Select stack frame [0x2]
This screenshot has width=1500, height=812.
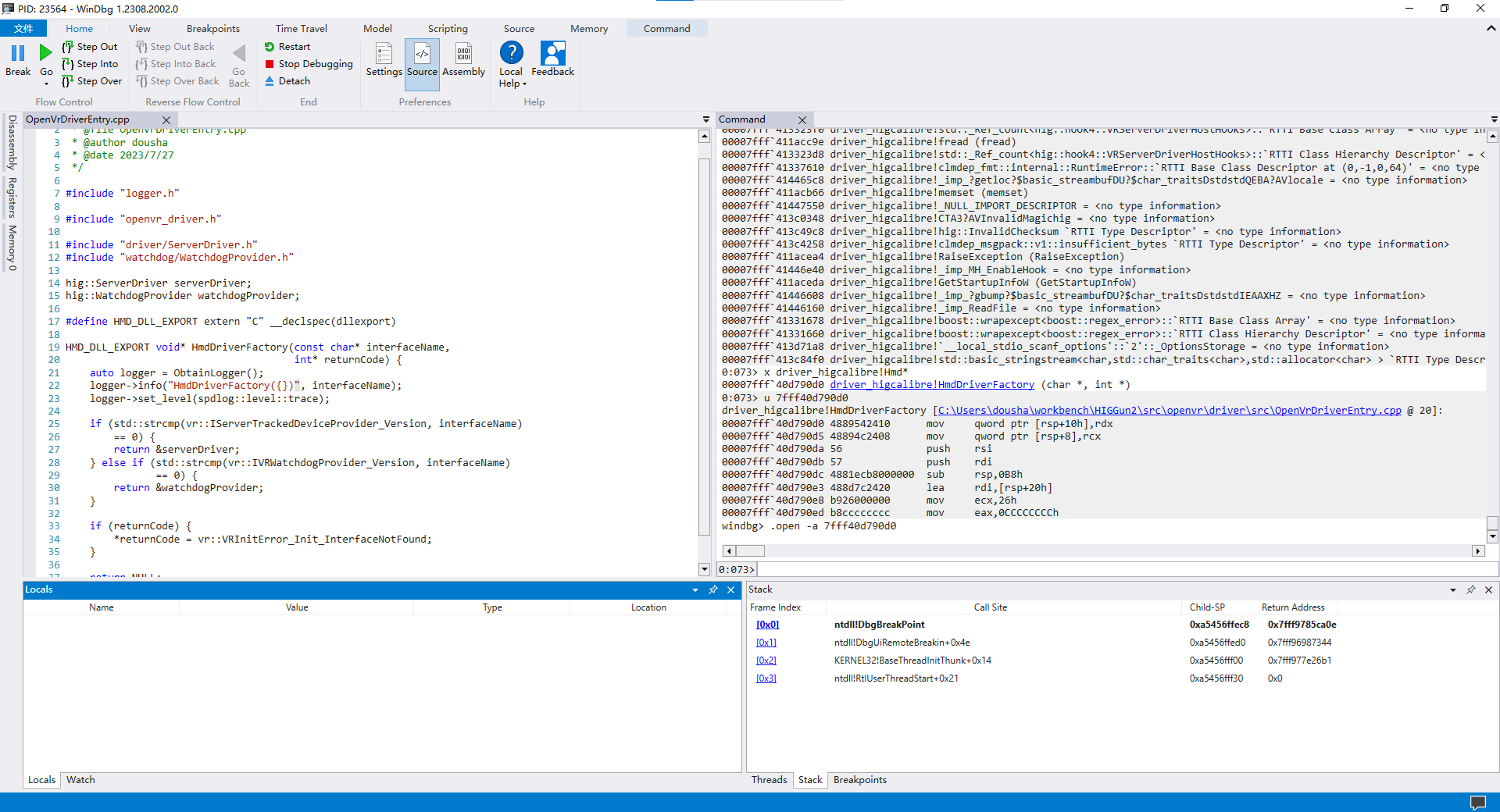766,661
